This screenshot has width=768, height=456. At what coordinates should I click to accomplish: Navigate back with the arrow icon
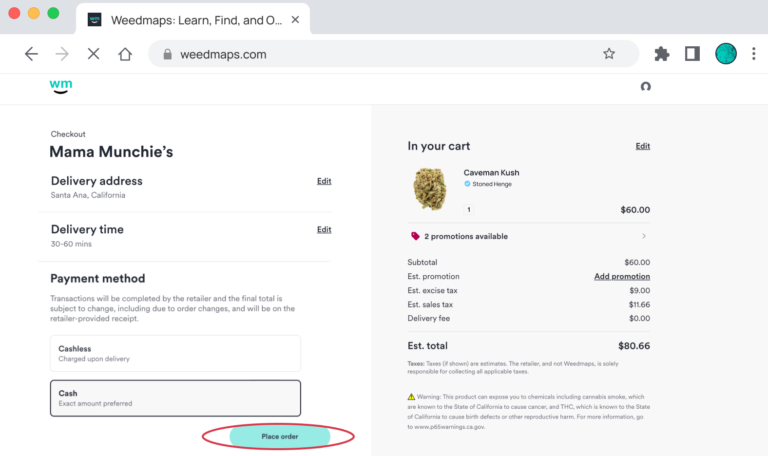tap(31, 54)
